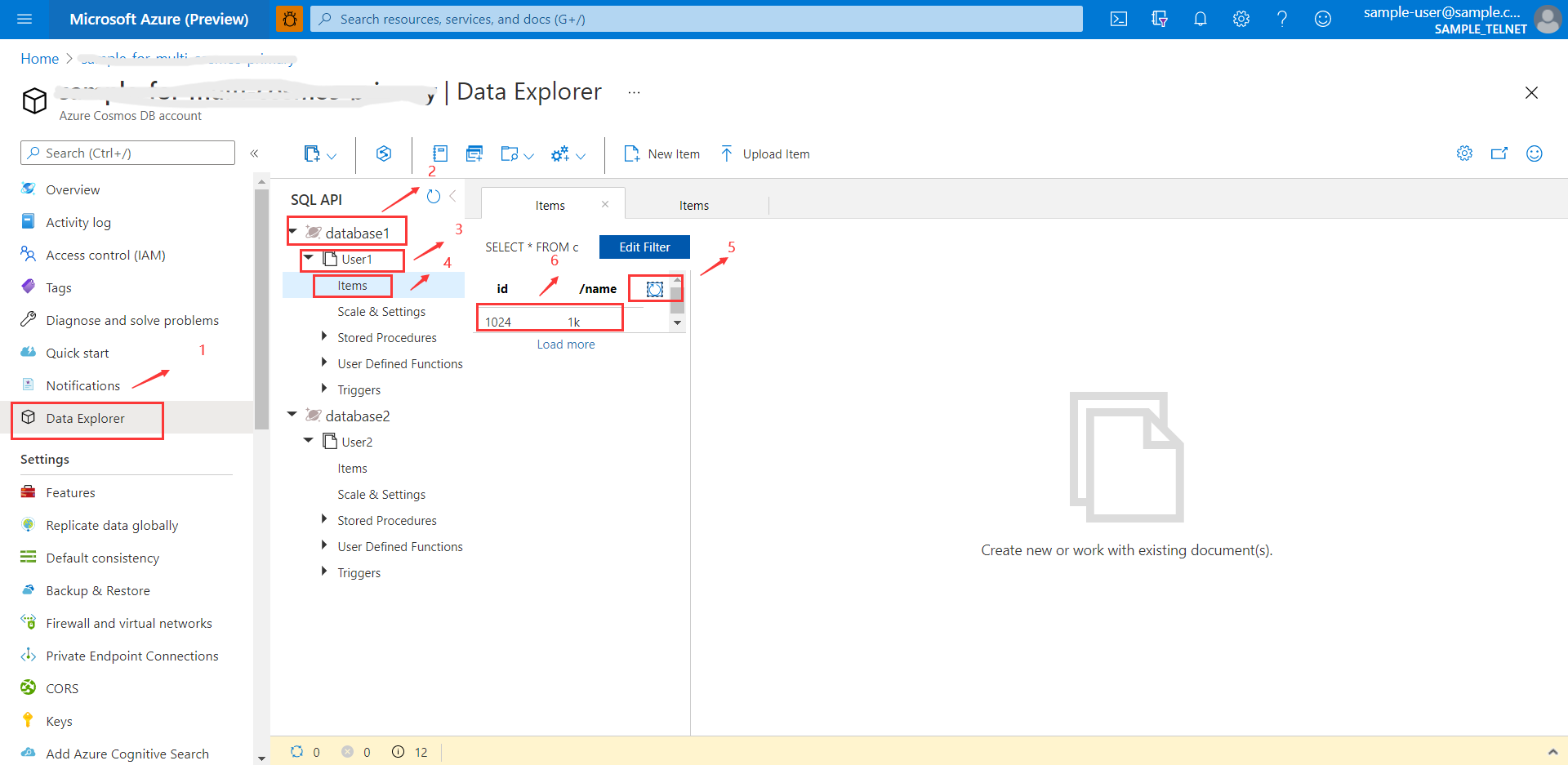Click the refresh-progress icon in the status bar
Screen dimensions: 1568x765
pos(297,751)
